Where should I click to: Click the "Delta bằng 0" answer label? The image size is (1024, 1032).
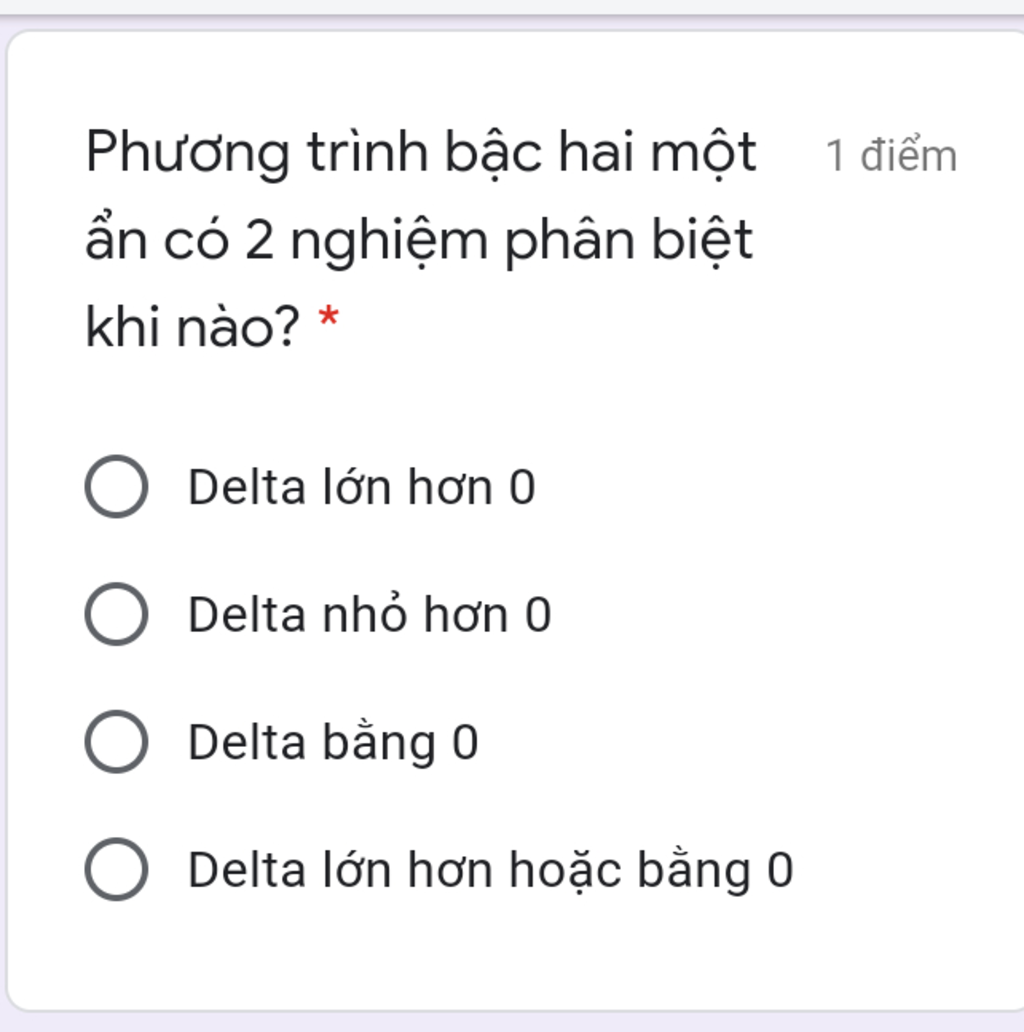tap(333, 743)
